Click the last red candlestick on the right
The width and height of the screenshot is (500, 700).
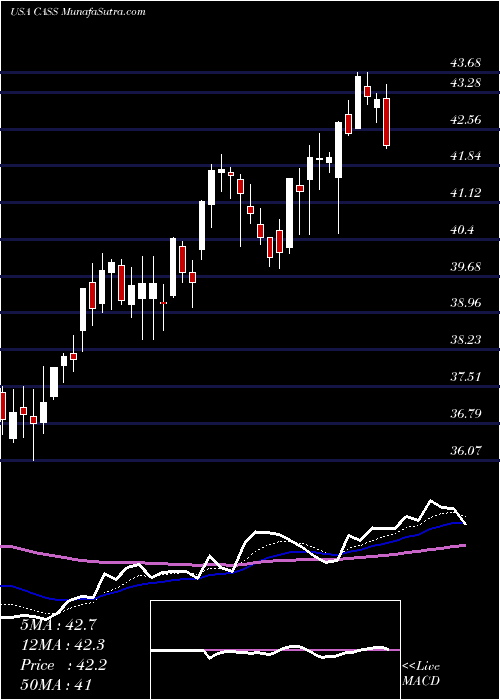point(387,121)
